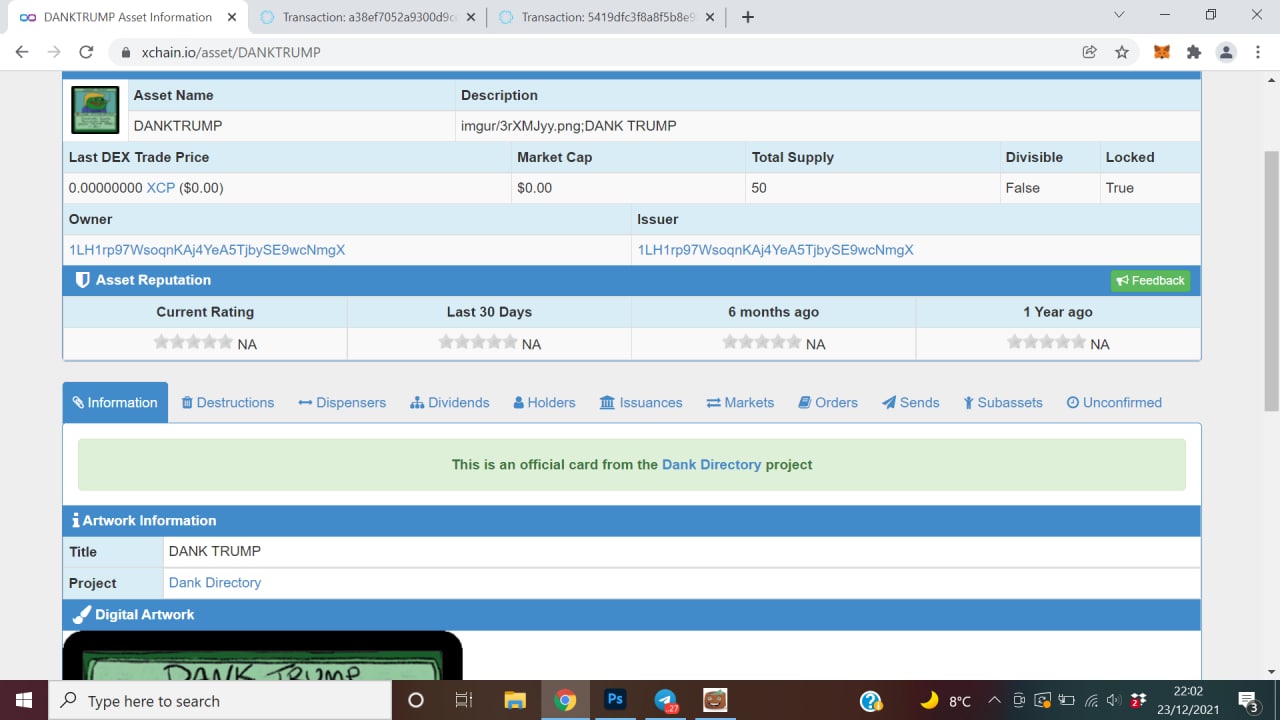Open File Explorer from the taskbar

tap(514, 700)
